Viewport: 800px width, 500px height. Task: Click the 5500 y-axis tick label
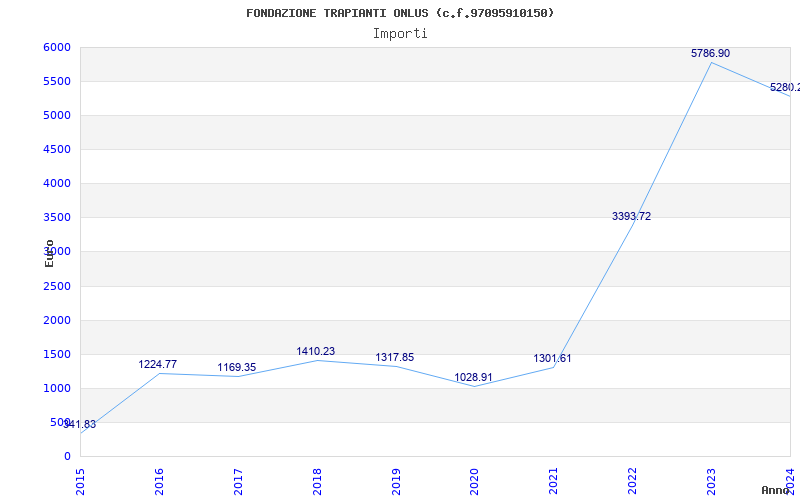click(57, 82)
